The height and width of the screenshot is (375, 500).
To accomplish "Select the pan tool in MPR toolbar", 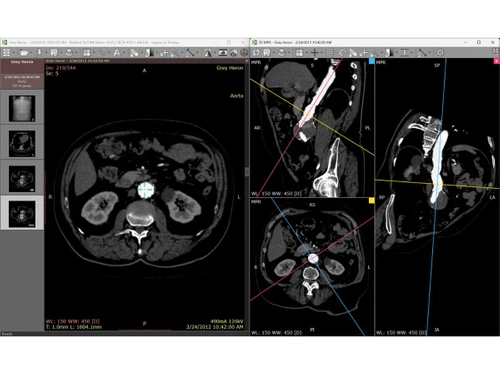I will 364,52.
